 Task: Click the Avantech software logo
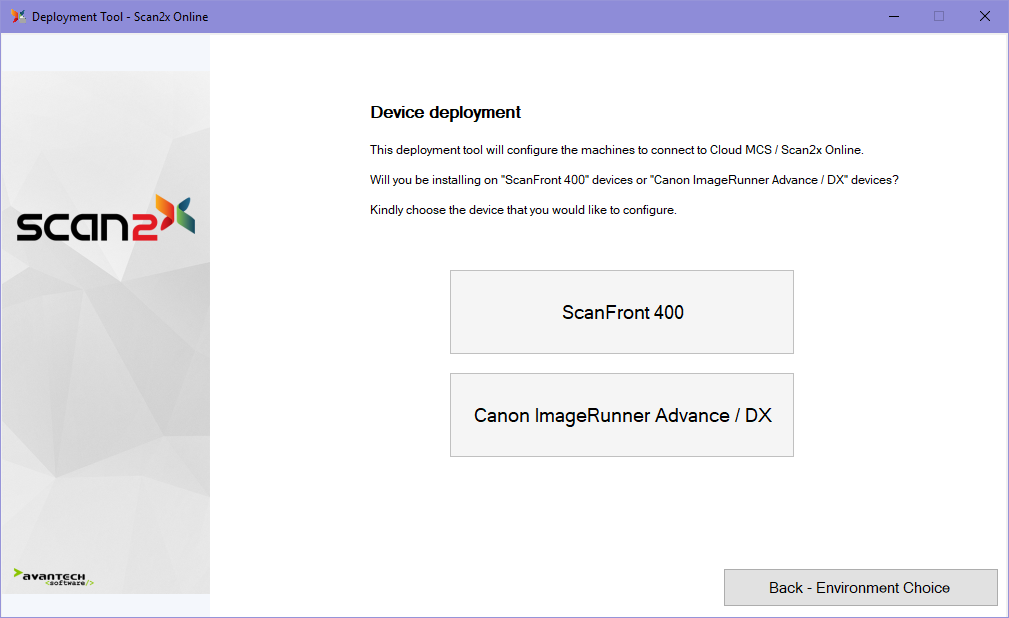coord(54,577)
